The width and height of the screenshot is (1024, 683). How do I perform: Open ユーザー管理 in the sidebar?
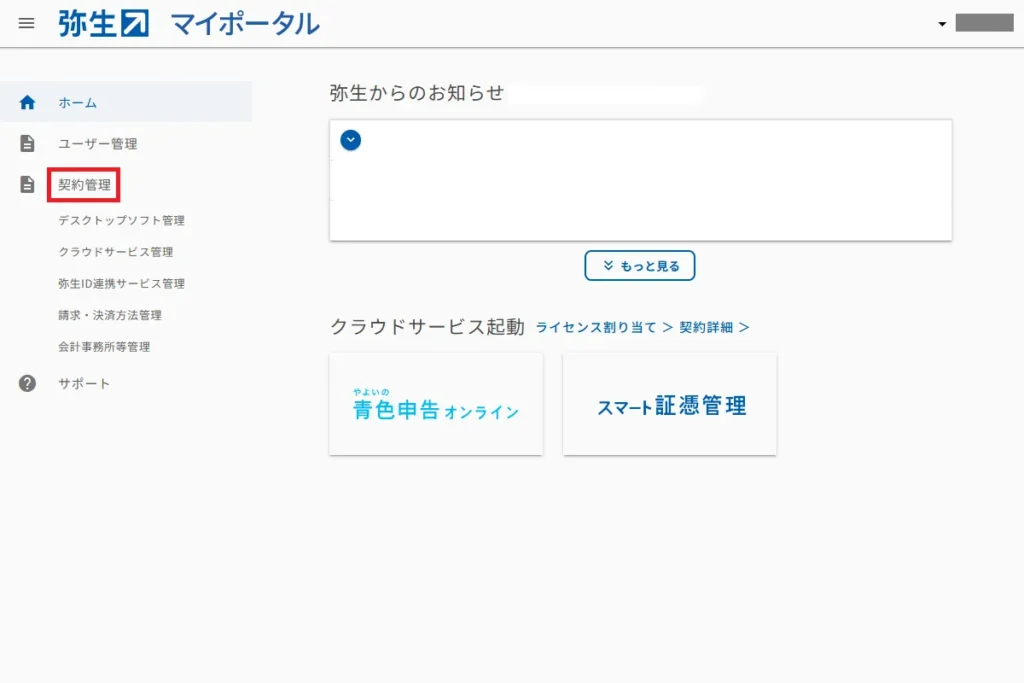tap(97, 144)
